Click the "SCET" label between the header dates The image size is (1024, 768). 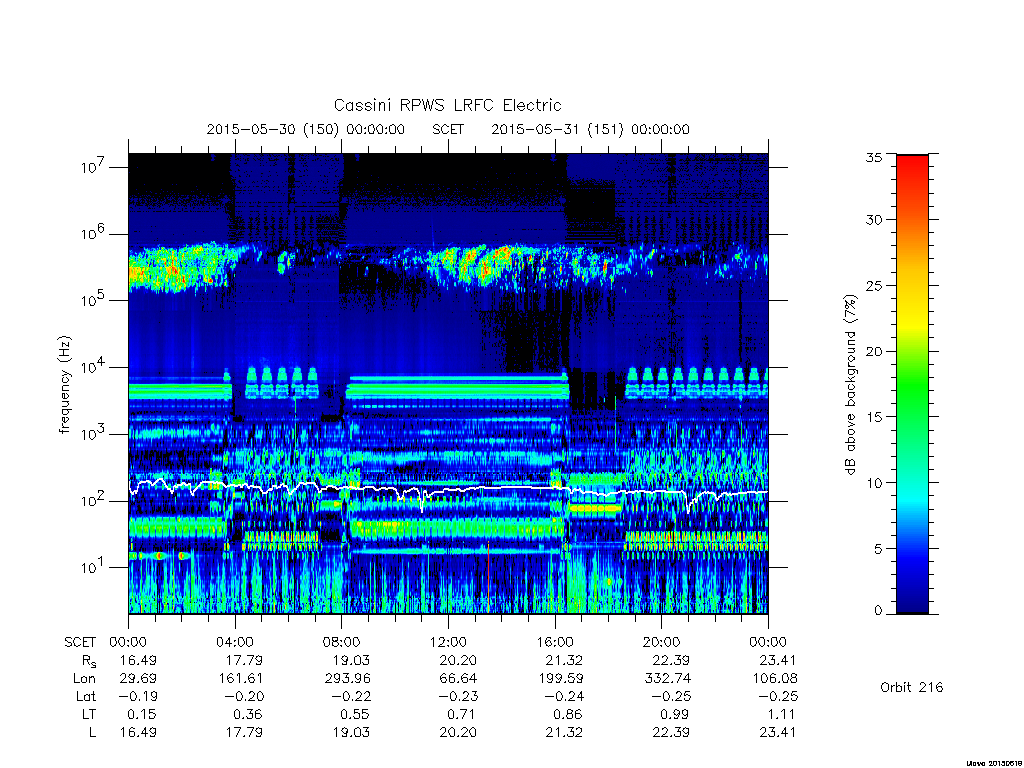click(x=448, y=129)
